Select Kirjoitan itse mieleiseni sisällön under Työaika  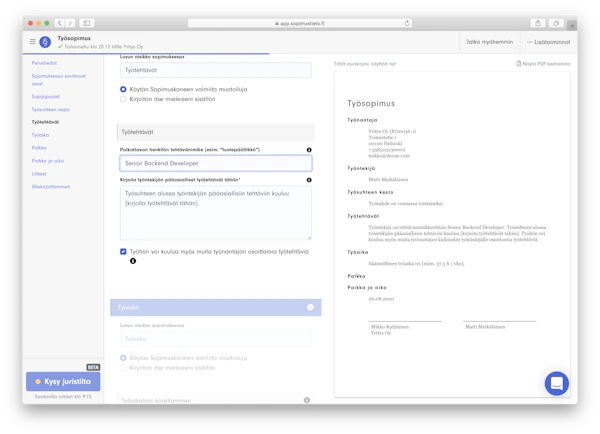tap(123, 368)
